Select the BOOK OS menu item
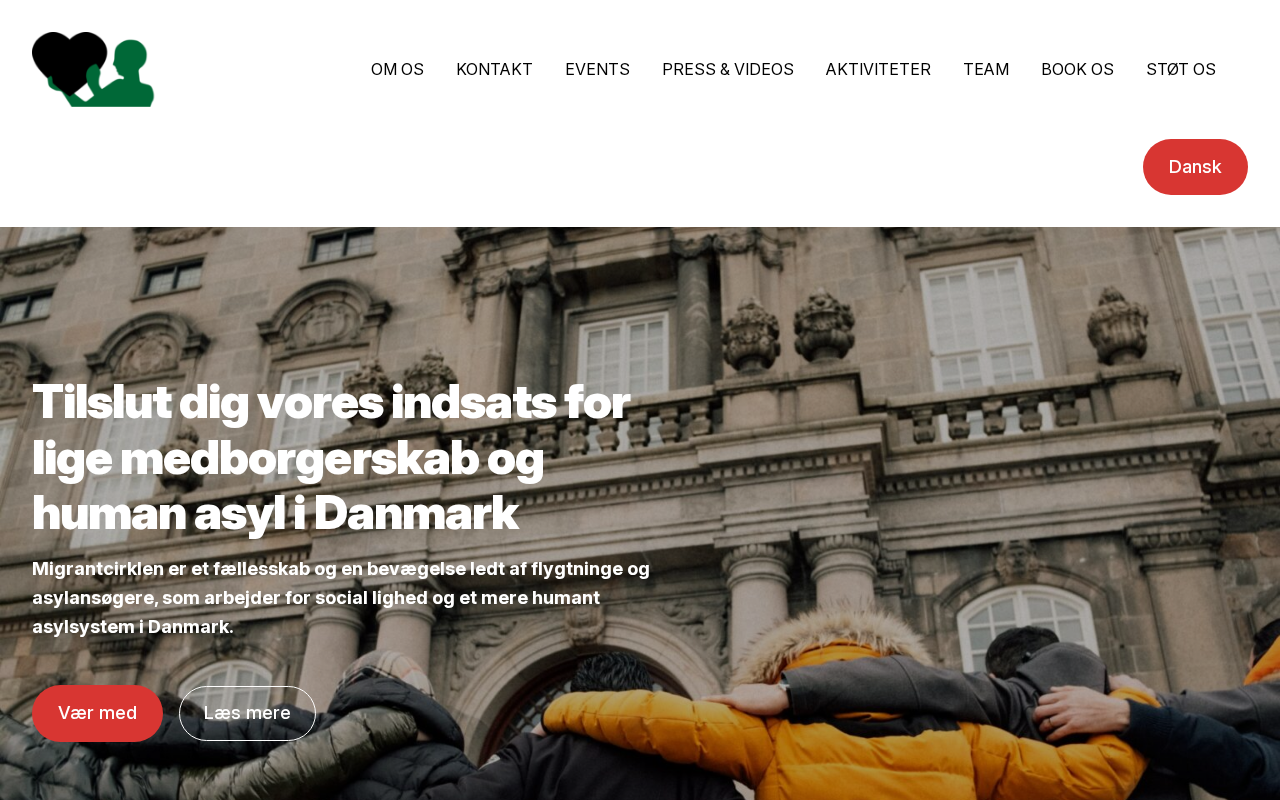Viewport: 1280px width, 800px height. pyautogui.click(x=1077, y=69)
